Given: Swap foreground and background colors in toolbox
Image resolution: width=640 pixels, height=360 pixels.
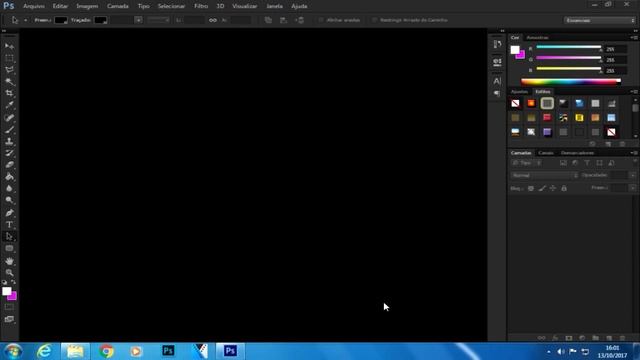Looking at the screenshot, I should 13,282.
